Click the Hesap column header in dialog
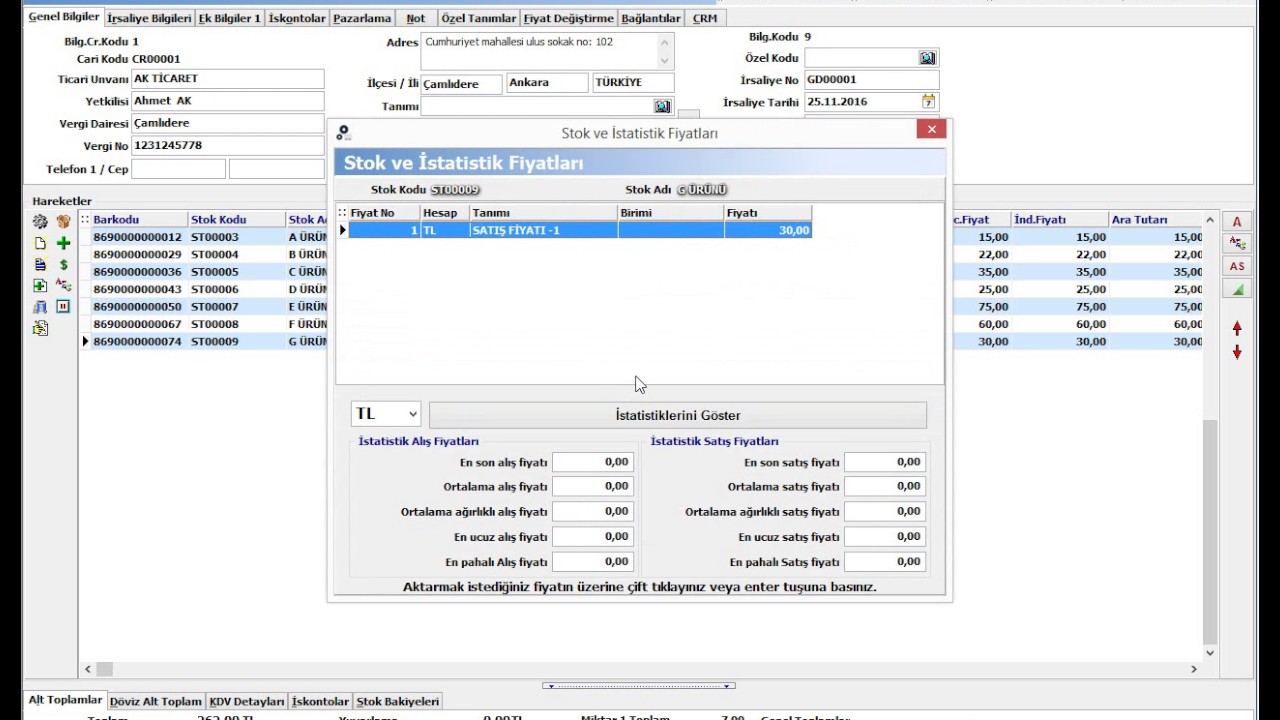This screenshot has height=720, width=1280. (444, 213)
